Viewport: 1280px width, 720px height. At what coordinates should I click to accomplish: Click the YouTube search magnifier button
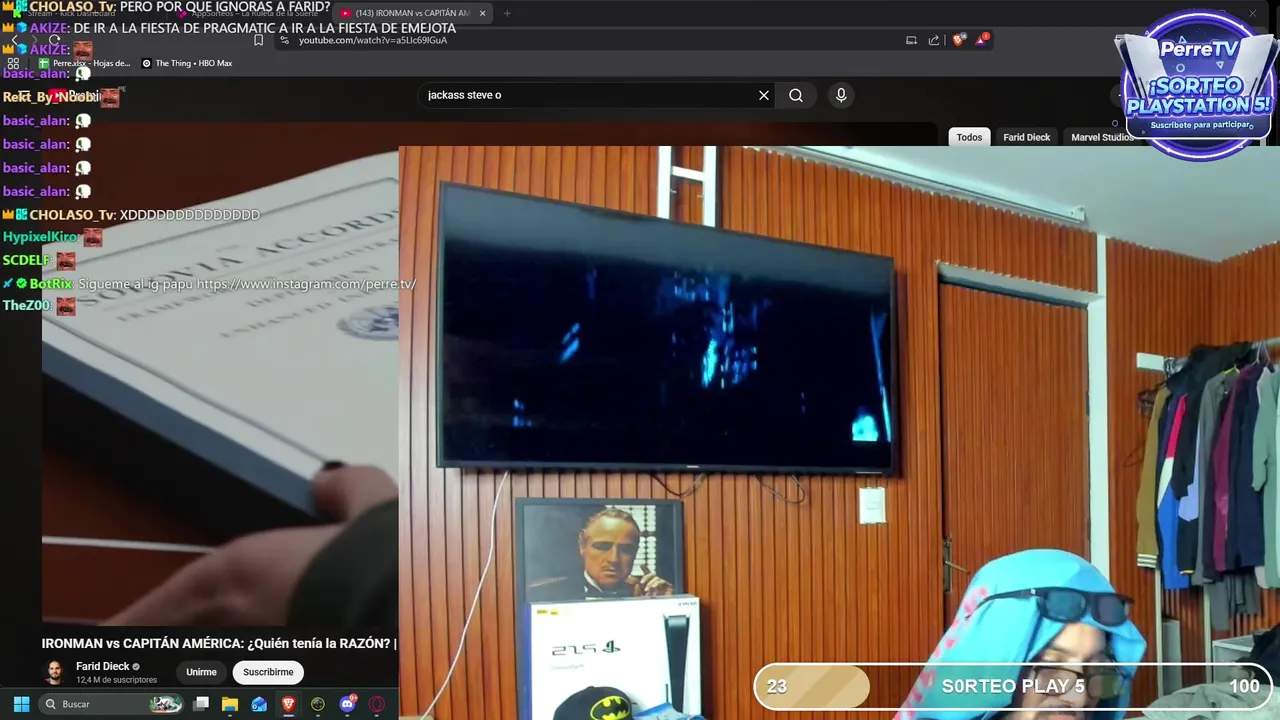pyautogui.click(x=796, y=95)
